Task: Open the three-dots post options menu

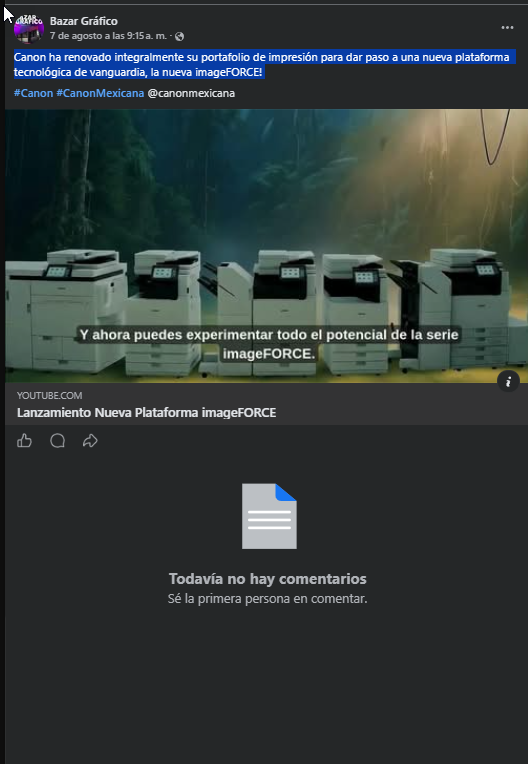Action: [x=507, y=28]
